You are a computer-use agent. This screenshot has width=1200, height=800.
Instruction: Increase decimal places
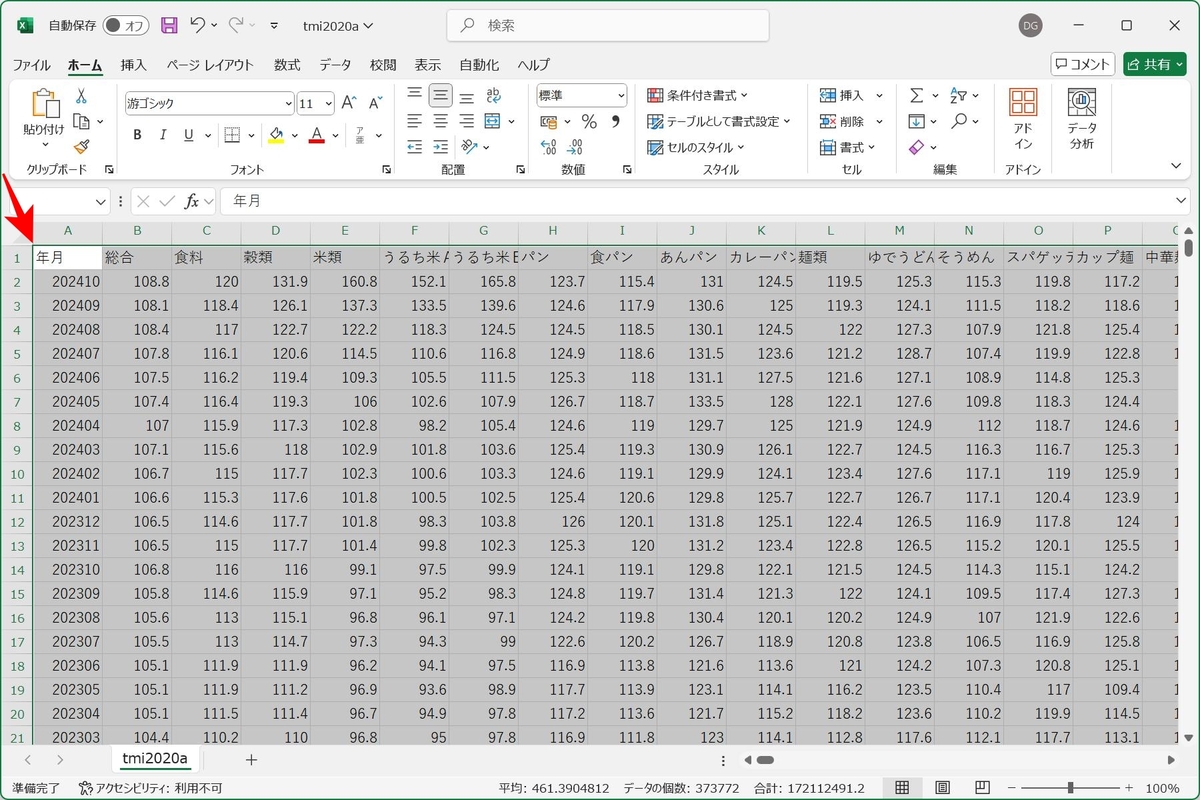click(548, 147)
